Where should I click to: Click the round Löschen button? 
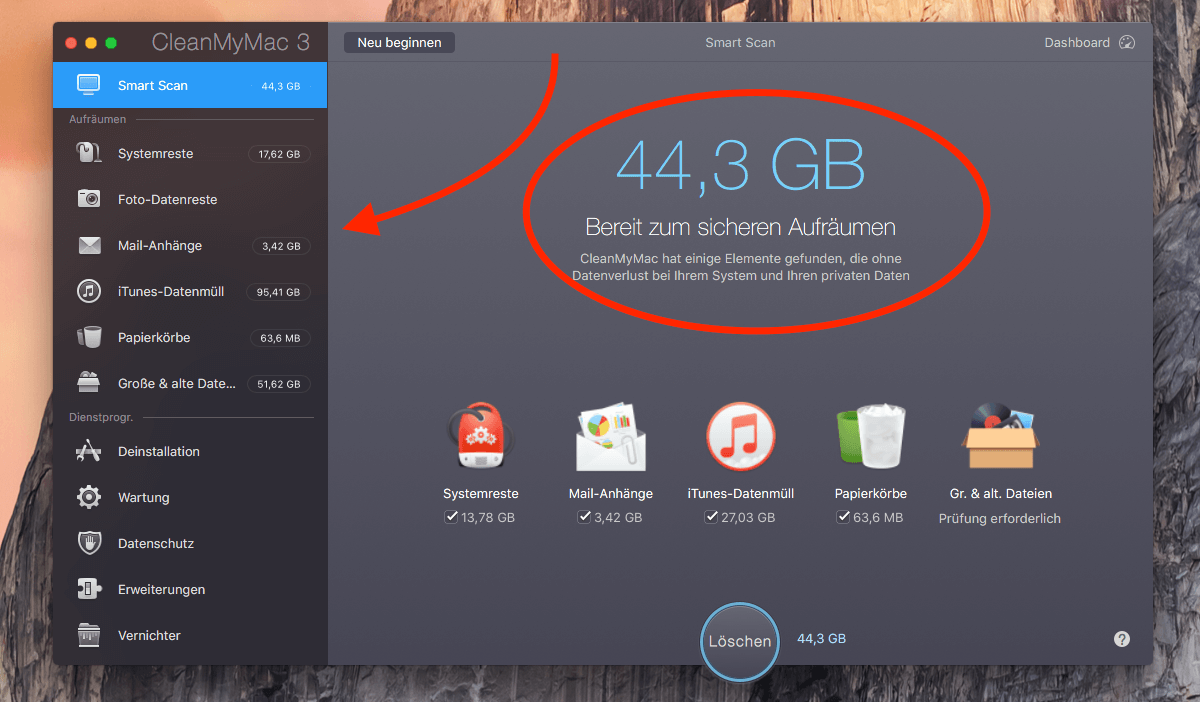click(740, 640)
